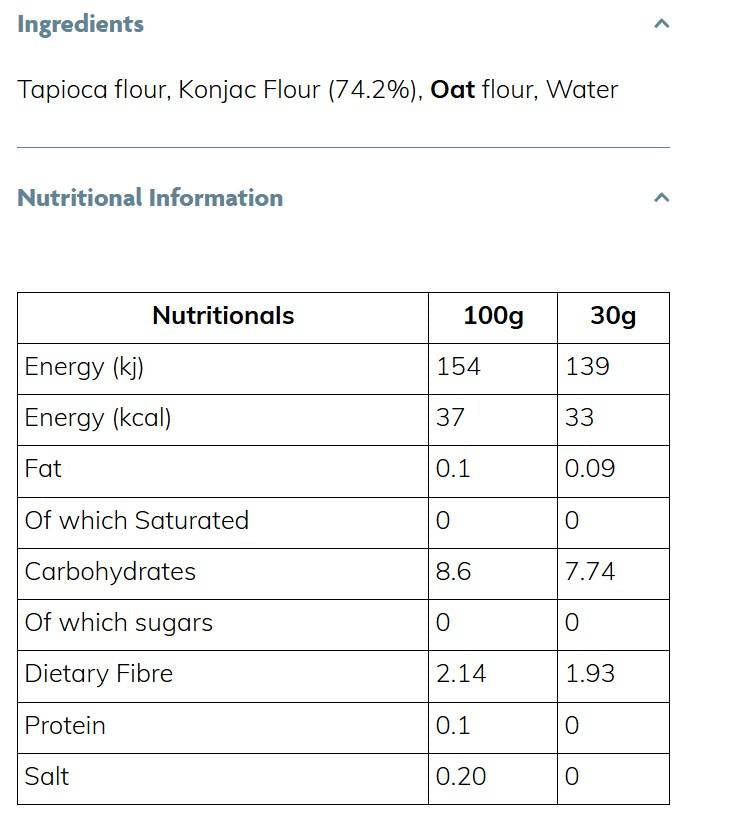This screenshot has width=731, height=823.
Task: Select the Fat row label
Action: tap(43, 469)
